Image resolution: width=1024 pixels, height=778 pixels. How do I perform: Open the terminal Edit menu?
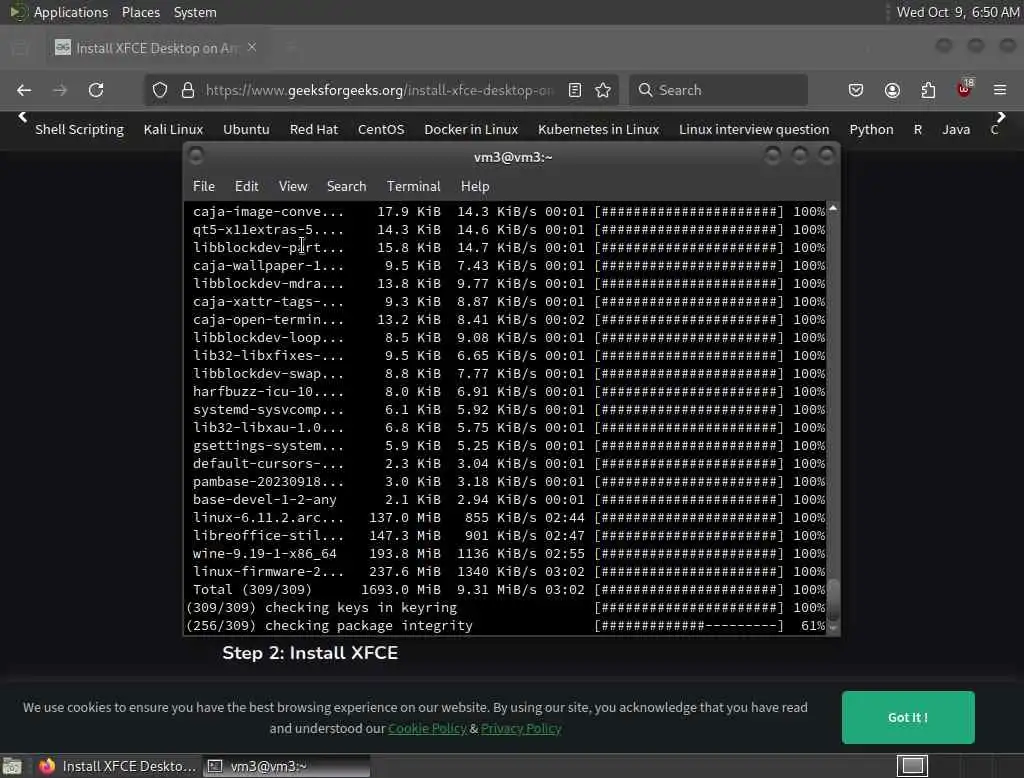(x=246, y=186)
